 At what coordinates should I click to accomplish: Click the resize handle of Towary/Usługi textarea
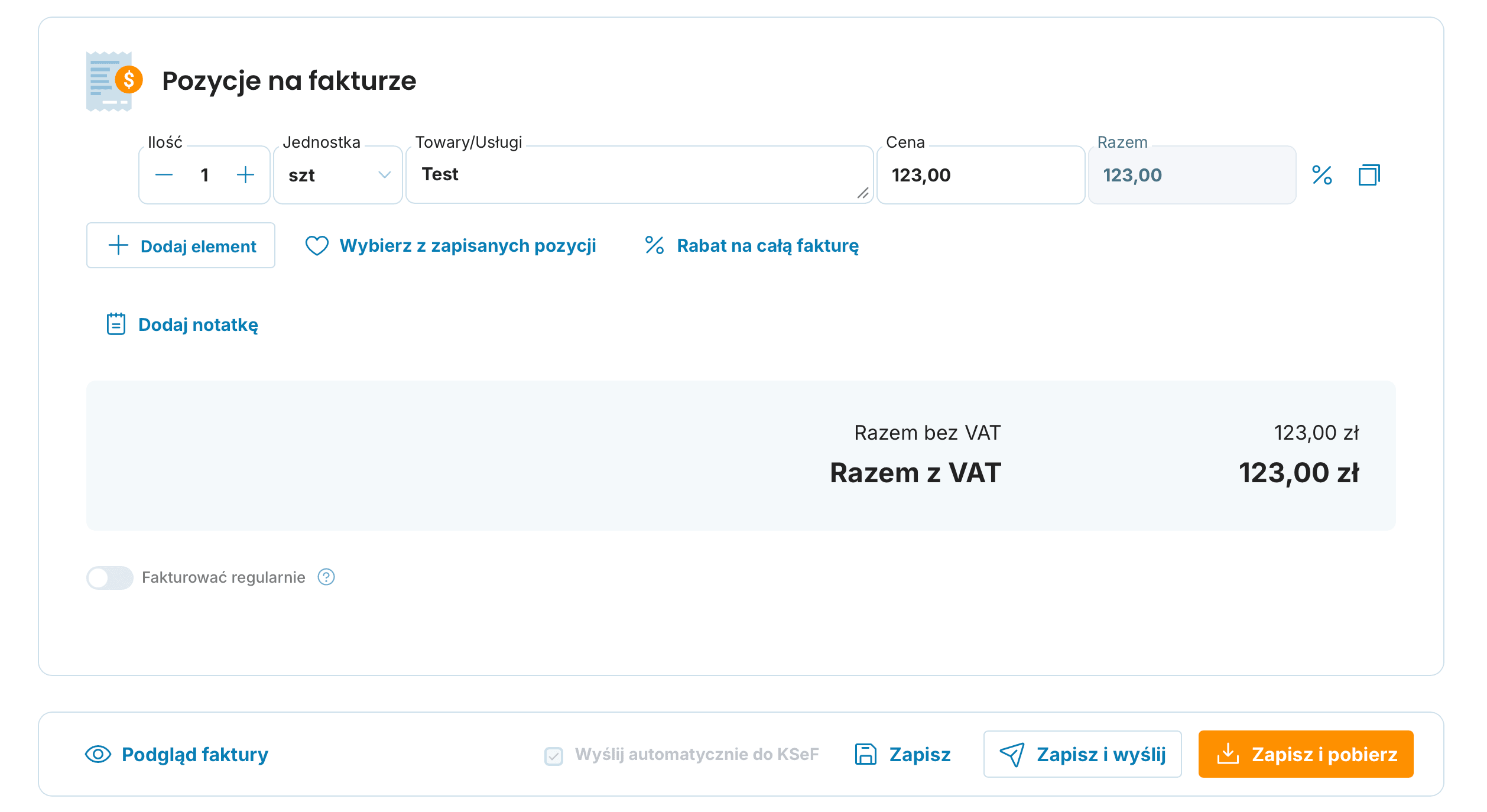tap(863, 193)
